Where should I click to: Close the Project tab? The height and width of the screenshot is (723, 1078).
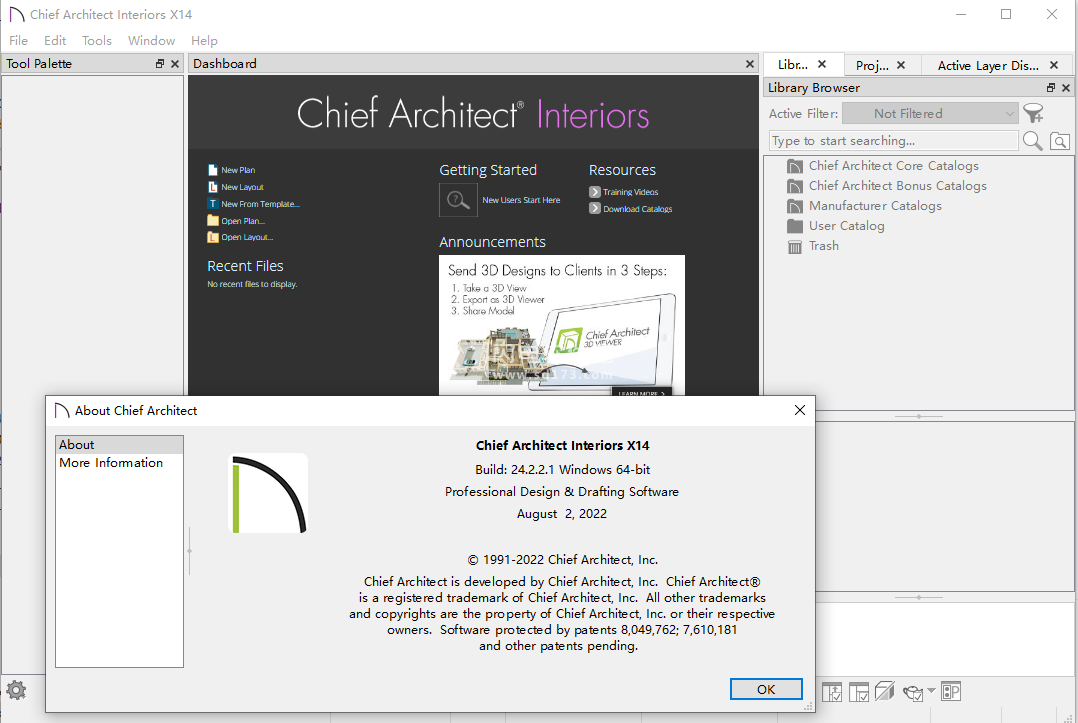[x=901, y=65]
